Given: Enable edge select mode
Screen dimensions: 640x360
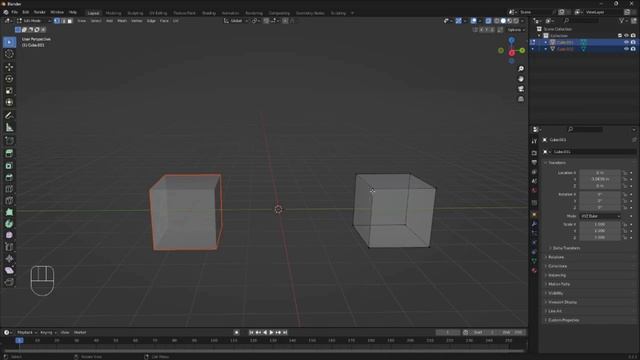Looking at the screenshot, I should [x=63, y=21].
